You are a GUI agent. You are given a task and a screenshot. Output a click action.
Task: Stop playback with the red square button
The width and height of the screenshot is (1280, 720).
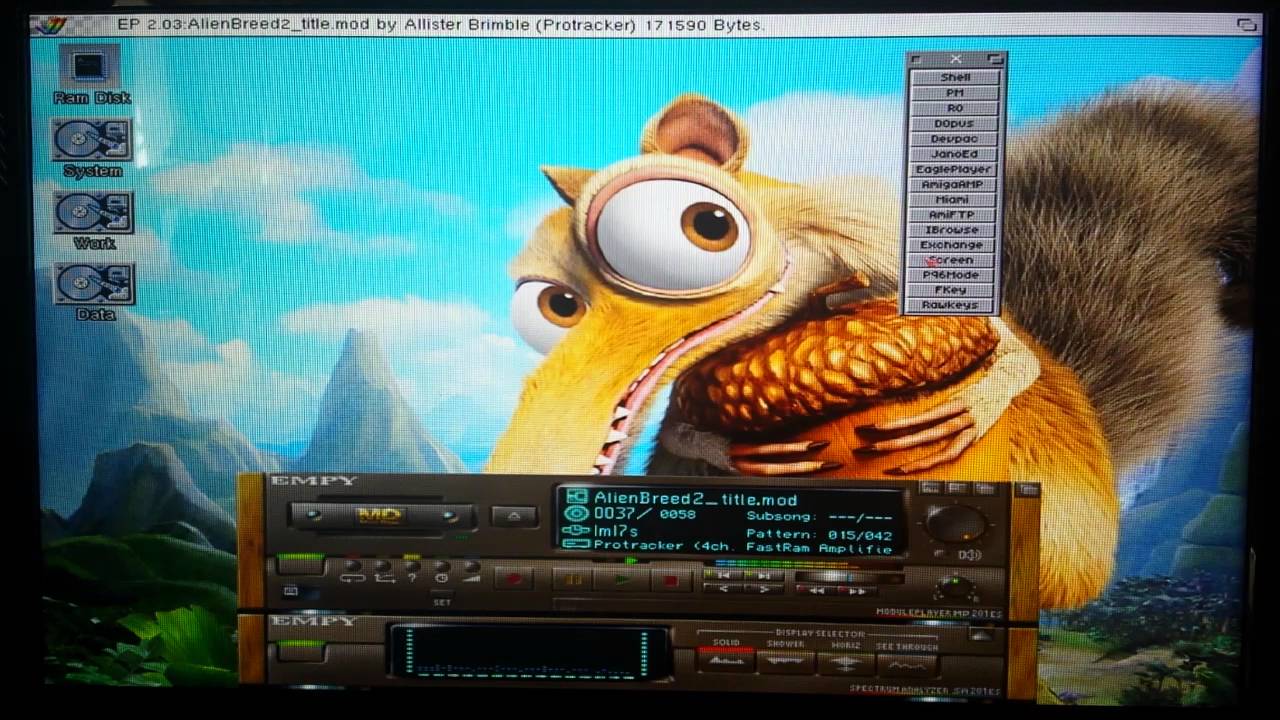[x=671, y=579]
